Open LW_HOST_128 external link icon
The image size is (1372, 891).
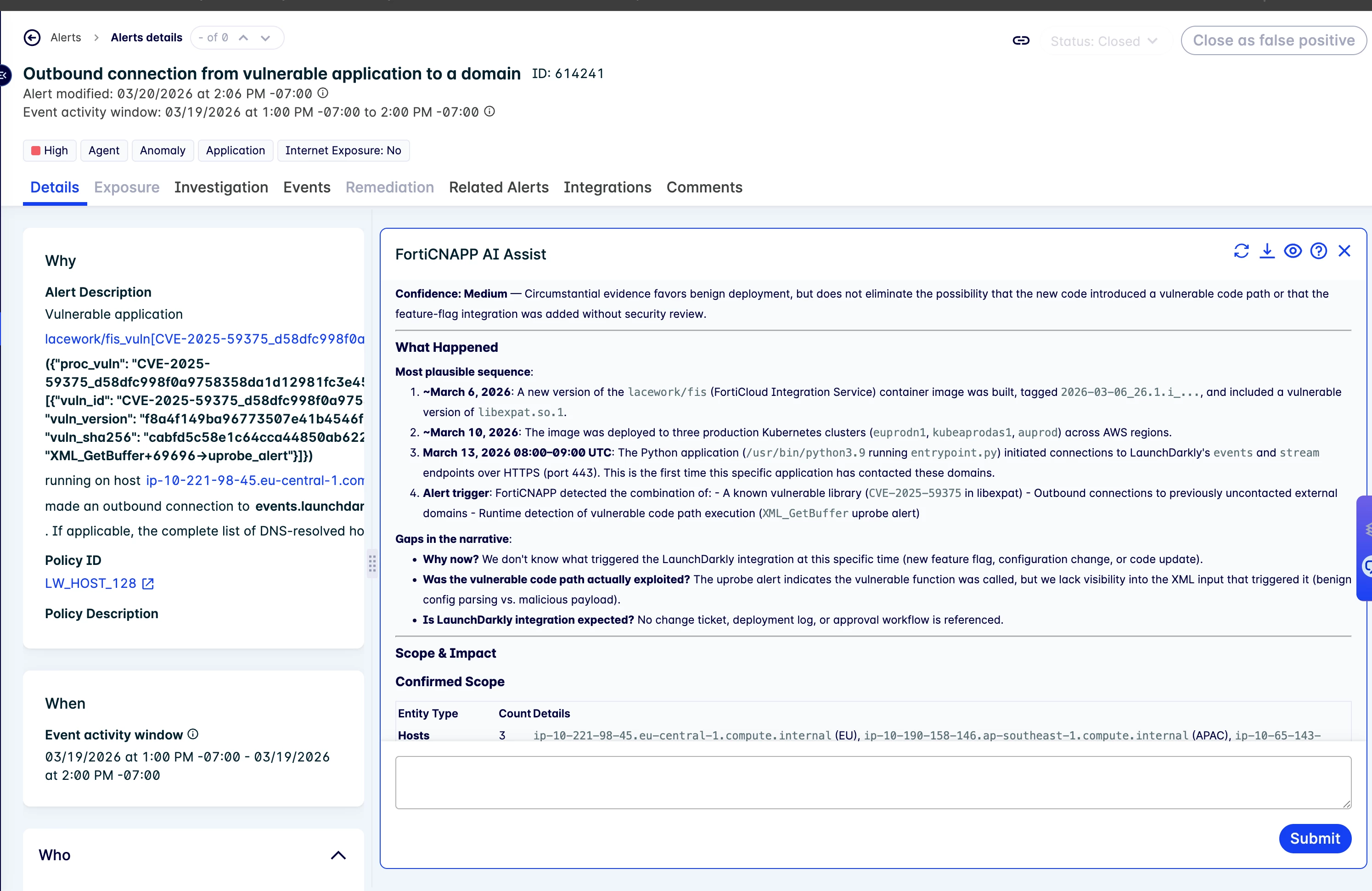point(148,584)
